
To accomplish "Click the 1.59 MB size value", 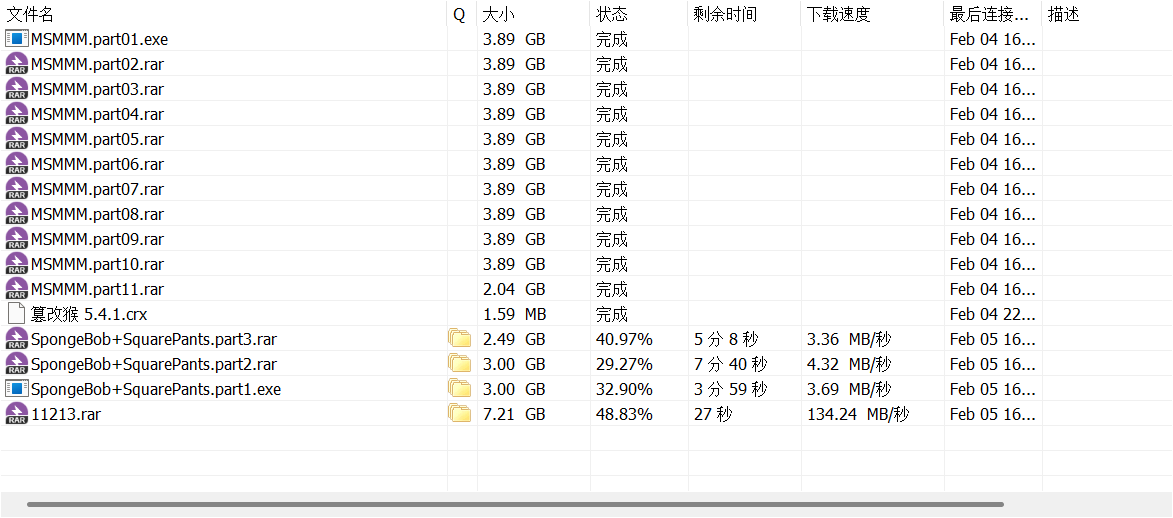I will 514,314.
